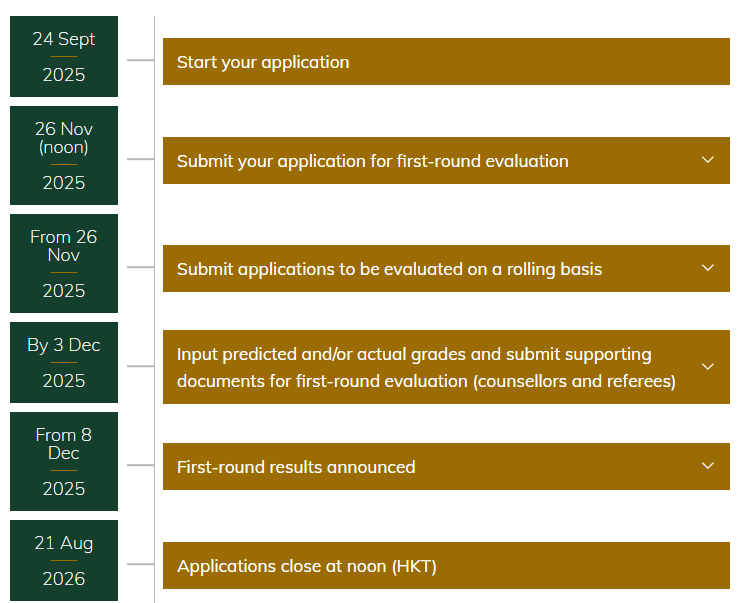
Task: Expand the predicted grades row chevron
Action: pos(708,366)
